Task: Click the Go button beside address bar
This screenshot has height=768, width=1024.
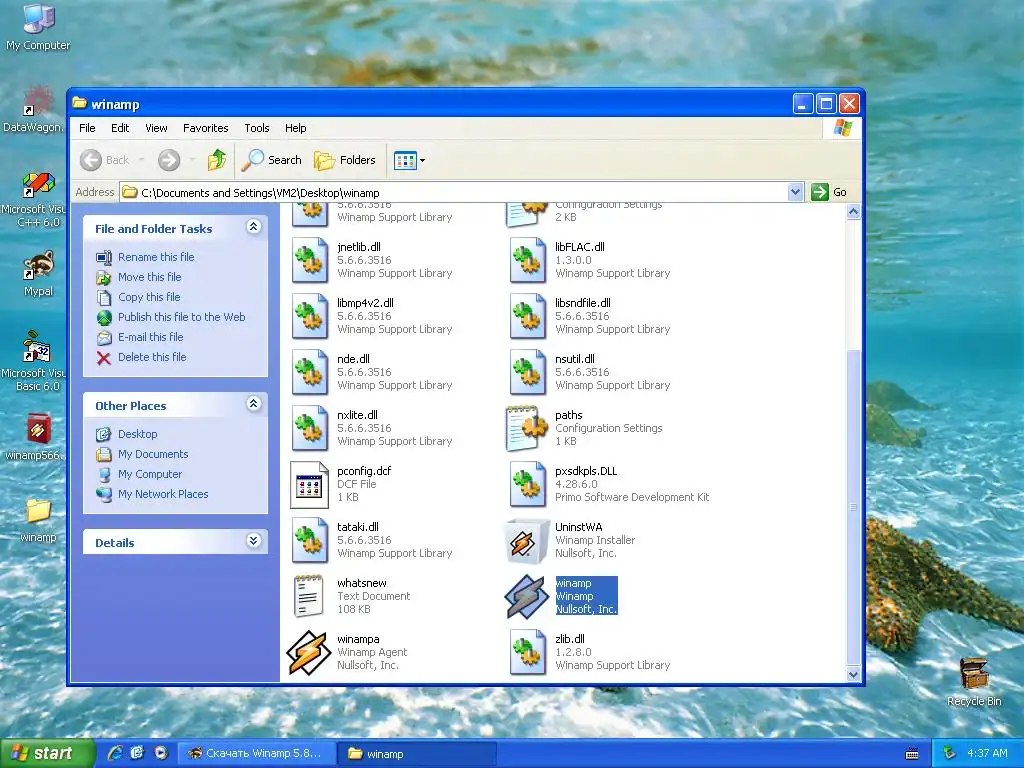Action: point(829,193)
